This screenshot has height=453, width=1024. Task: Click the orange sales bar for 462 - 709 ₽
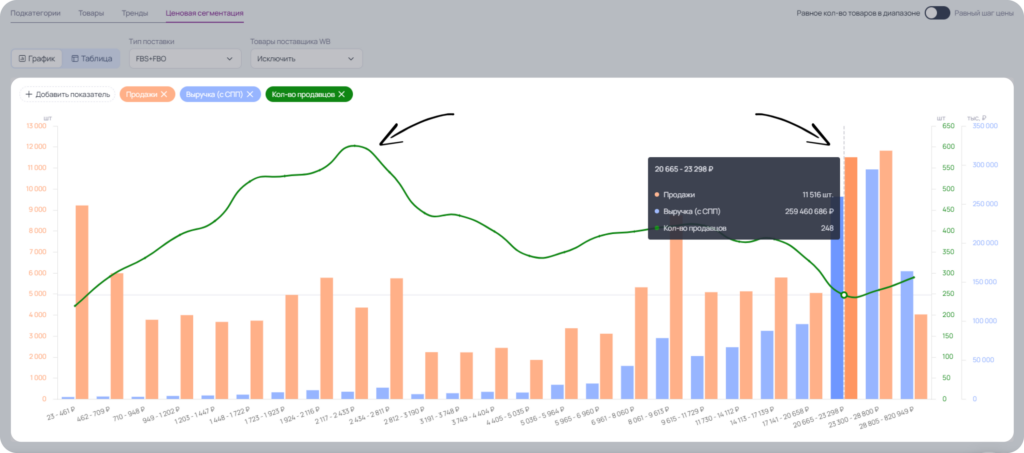point(117,336)
